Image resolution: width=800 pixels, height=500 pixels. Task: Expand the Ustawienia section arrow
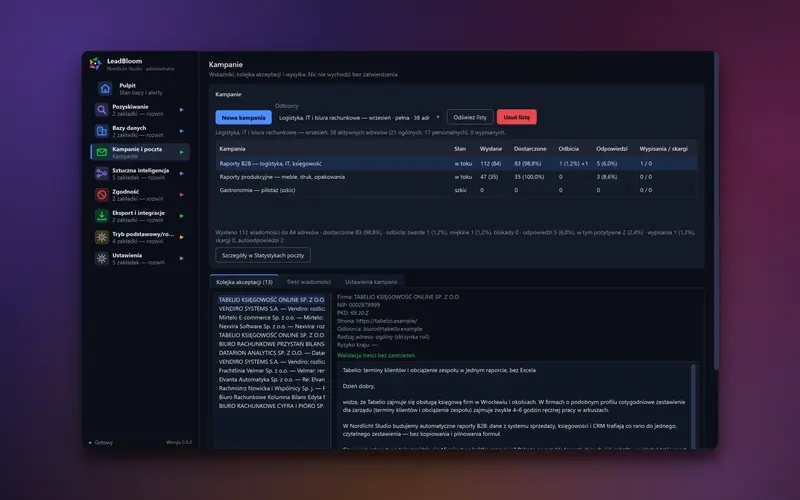[x=182, y=258]
